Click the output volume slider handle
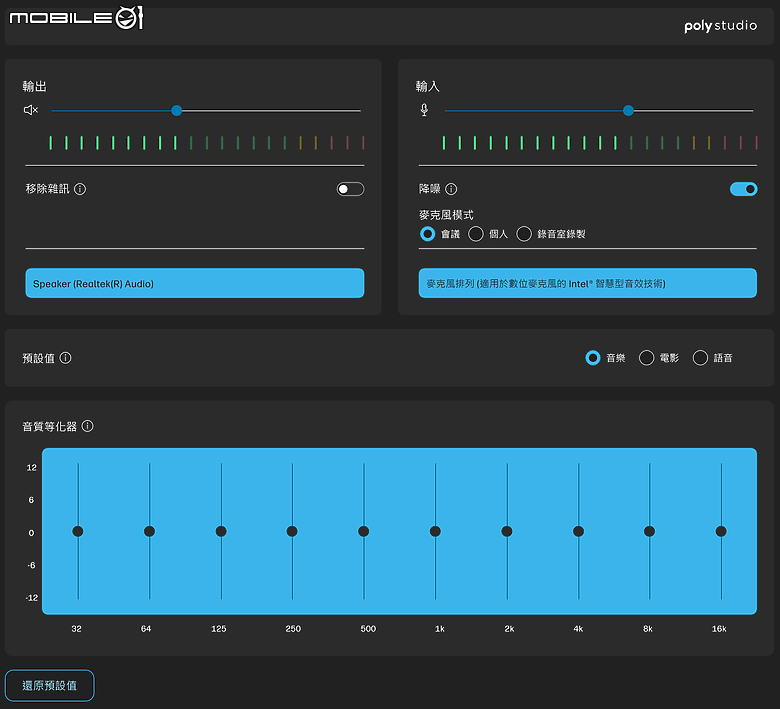The width and height of the screenshot is (780, 709). [x=176, y=110]
